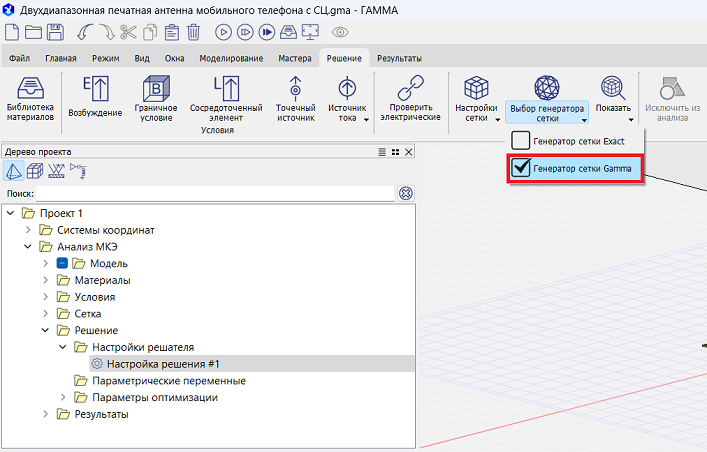Click the scissors cut icon
The image size is (707, 452).
click(128, 32)
